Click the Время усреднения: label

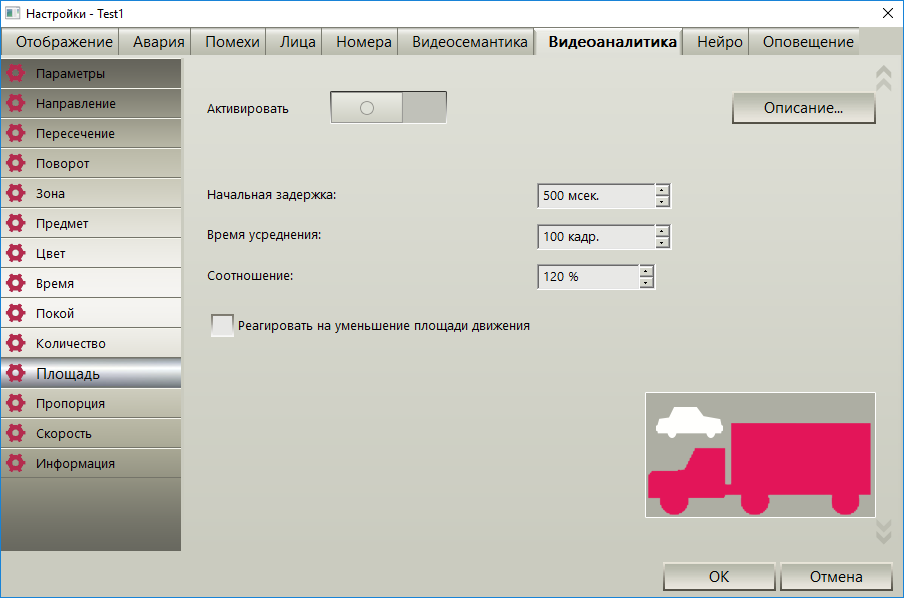264,235
